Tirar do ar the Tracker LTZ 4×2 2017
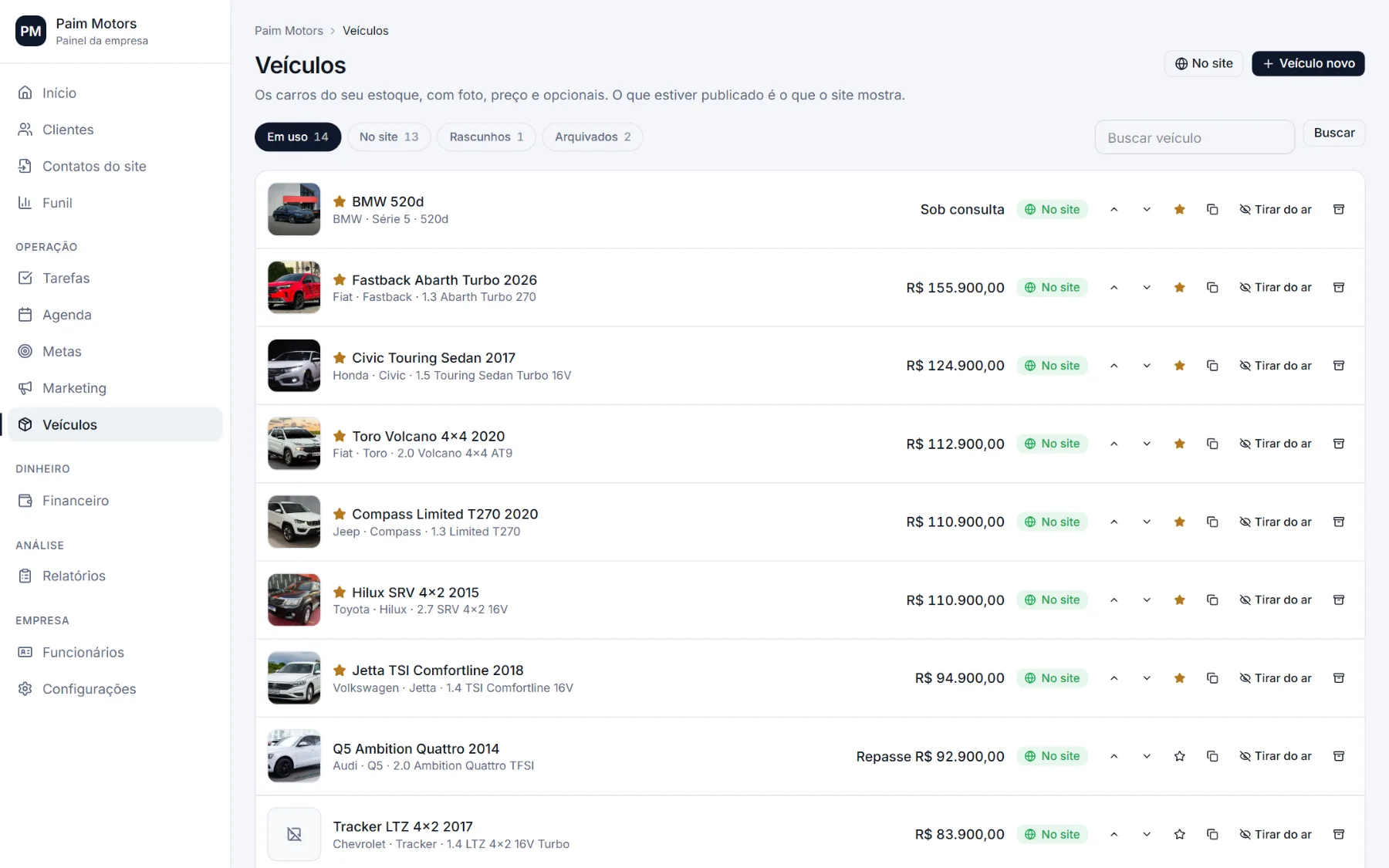Viewport: 1389px width, 868px height. pos(1276,835)
